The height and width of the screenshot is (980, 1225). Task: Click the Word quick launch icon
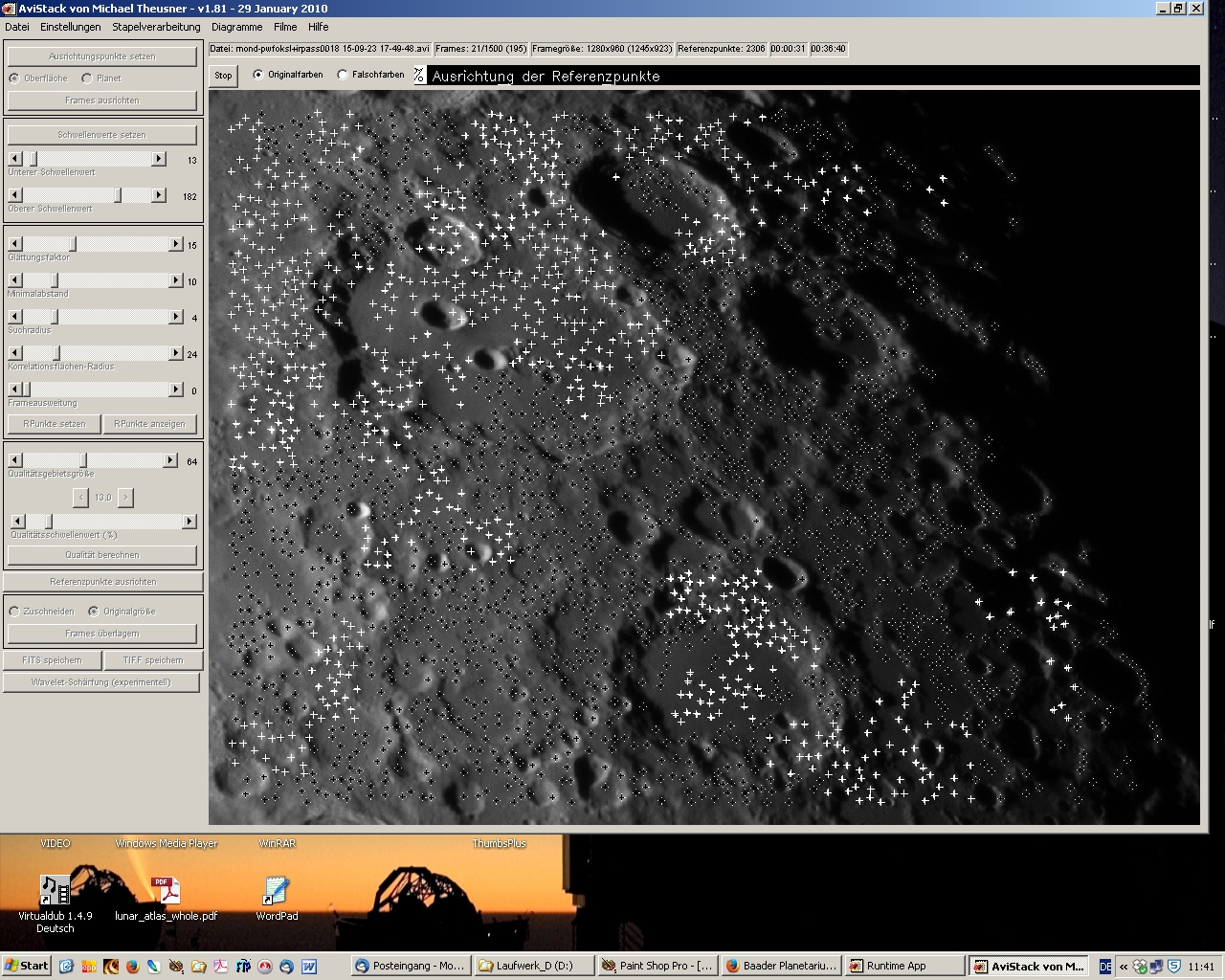[x=309, y=967]
